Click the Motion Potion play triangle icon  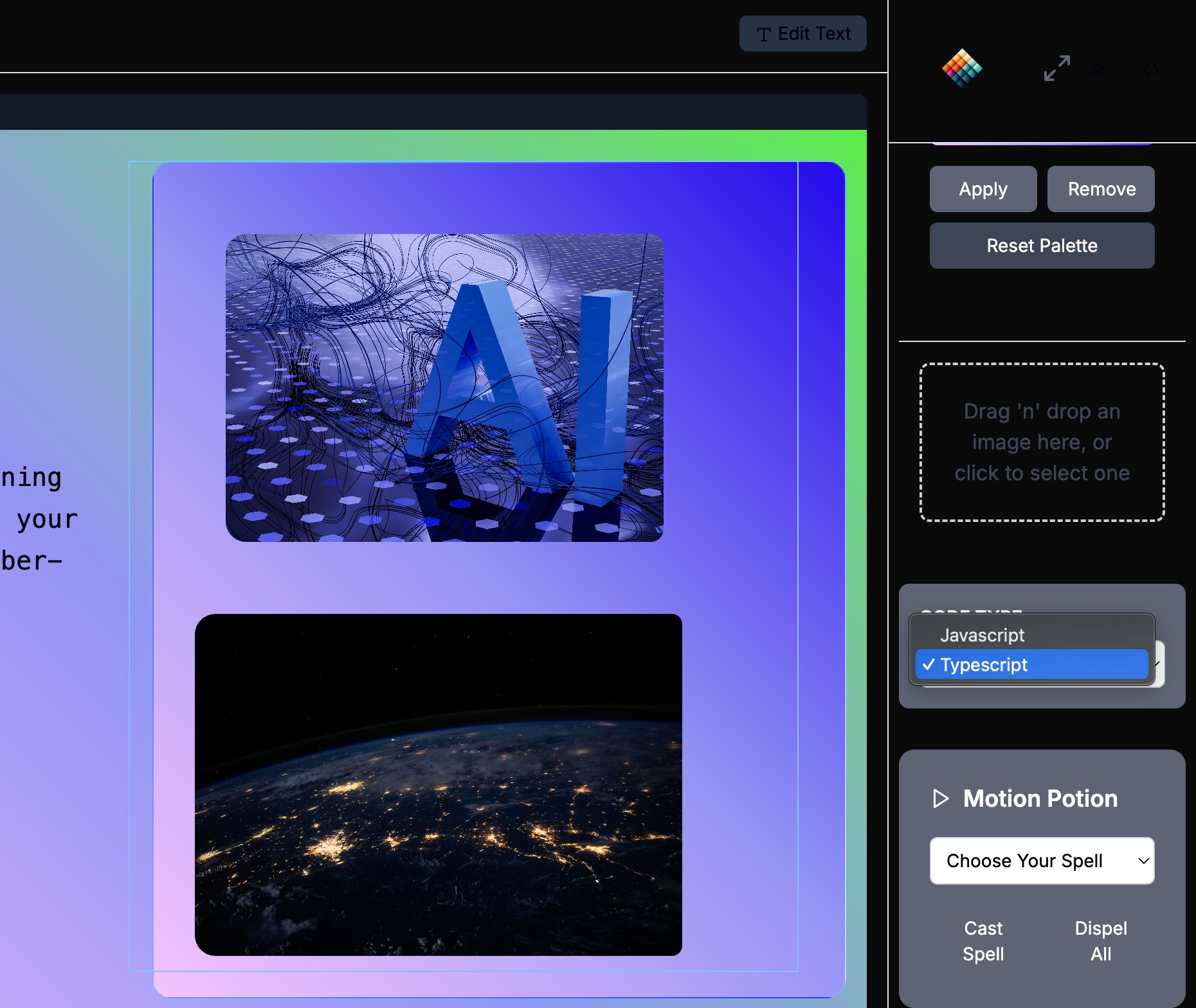tap(941, 798)
